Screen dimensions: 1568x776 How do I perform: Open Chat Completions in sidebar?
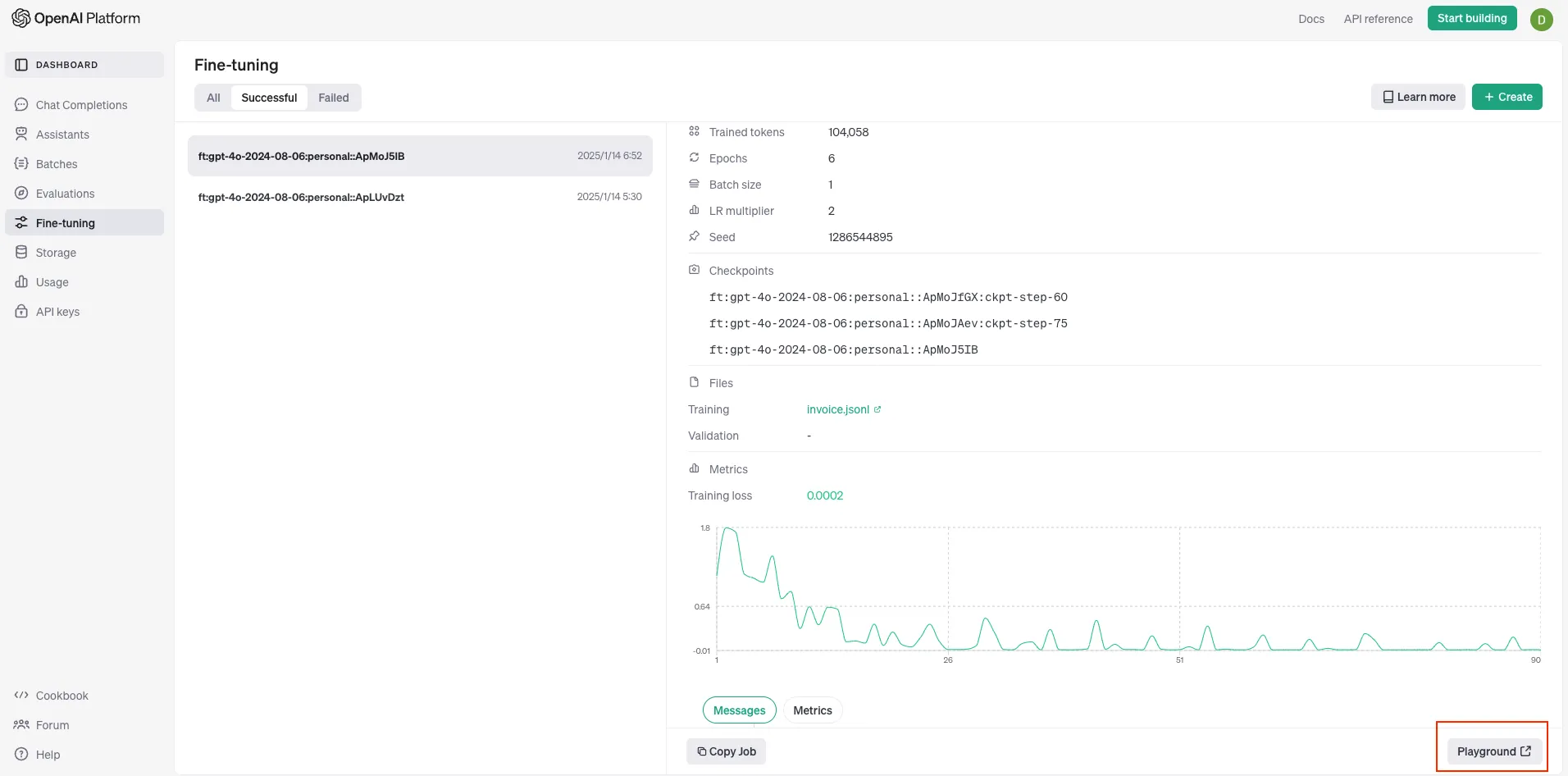click(x=84, y=105)
